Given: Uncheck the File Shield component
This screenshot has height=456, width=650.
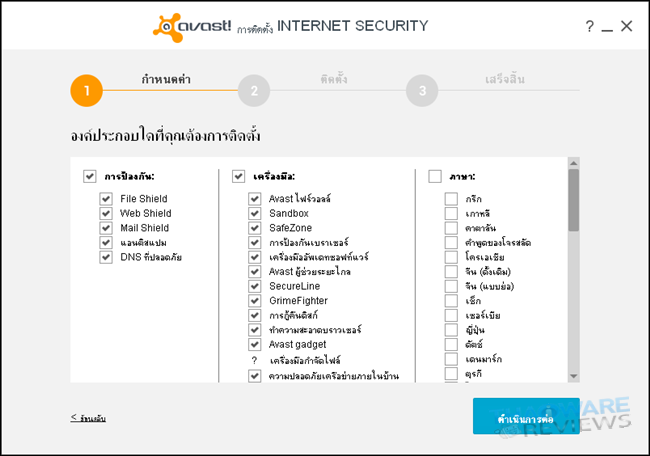Looking at the screenshot, I should click(106, 199).
